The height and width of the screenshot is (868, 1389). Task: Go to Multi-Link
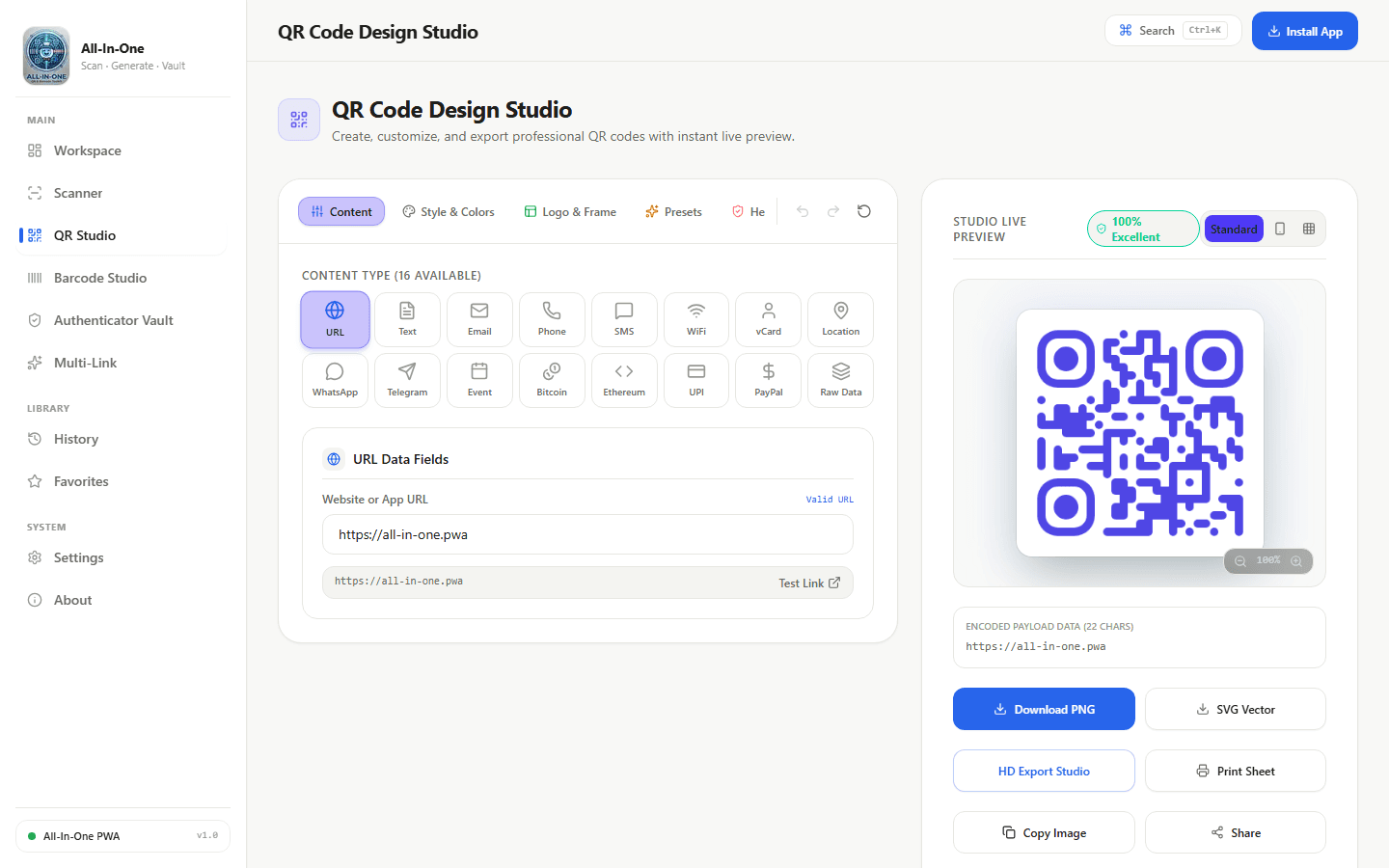click(123, 363)
